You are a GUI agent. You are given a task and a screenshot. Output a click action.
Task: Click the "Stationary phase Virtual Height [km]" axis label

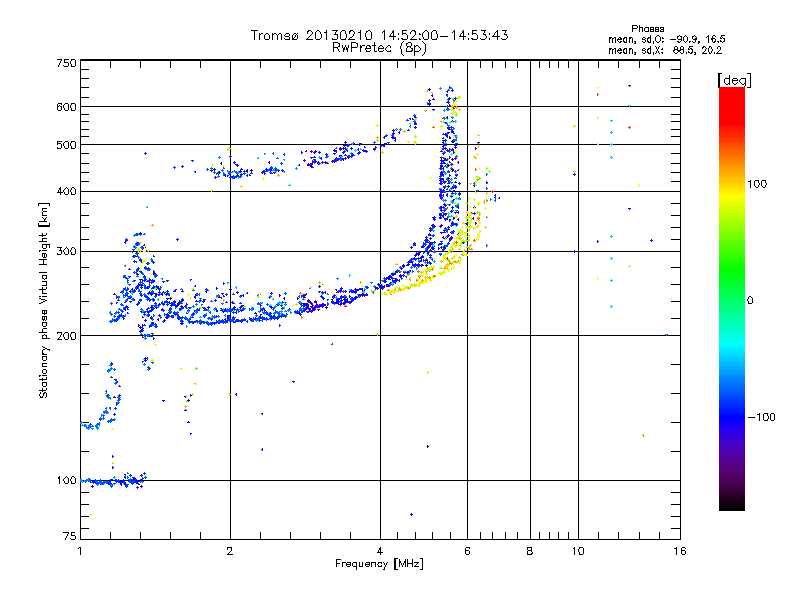44,301
